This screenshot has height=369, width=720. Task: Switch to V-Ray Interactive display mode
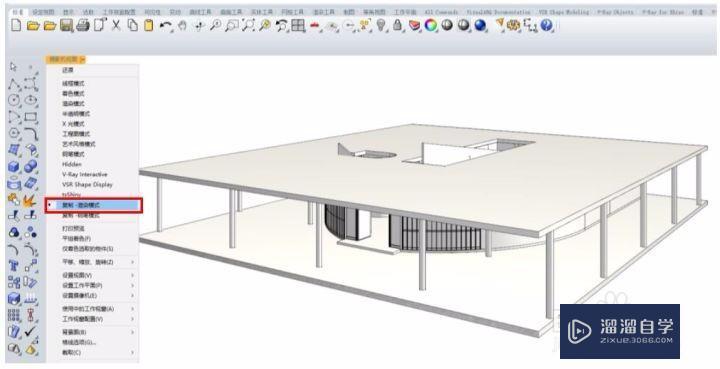(84, 174)
